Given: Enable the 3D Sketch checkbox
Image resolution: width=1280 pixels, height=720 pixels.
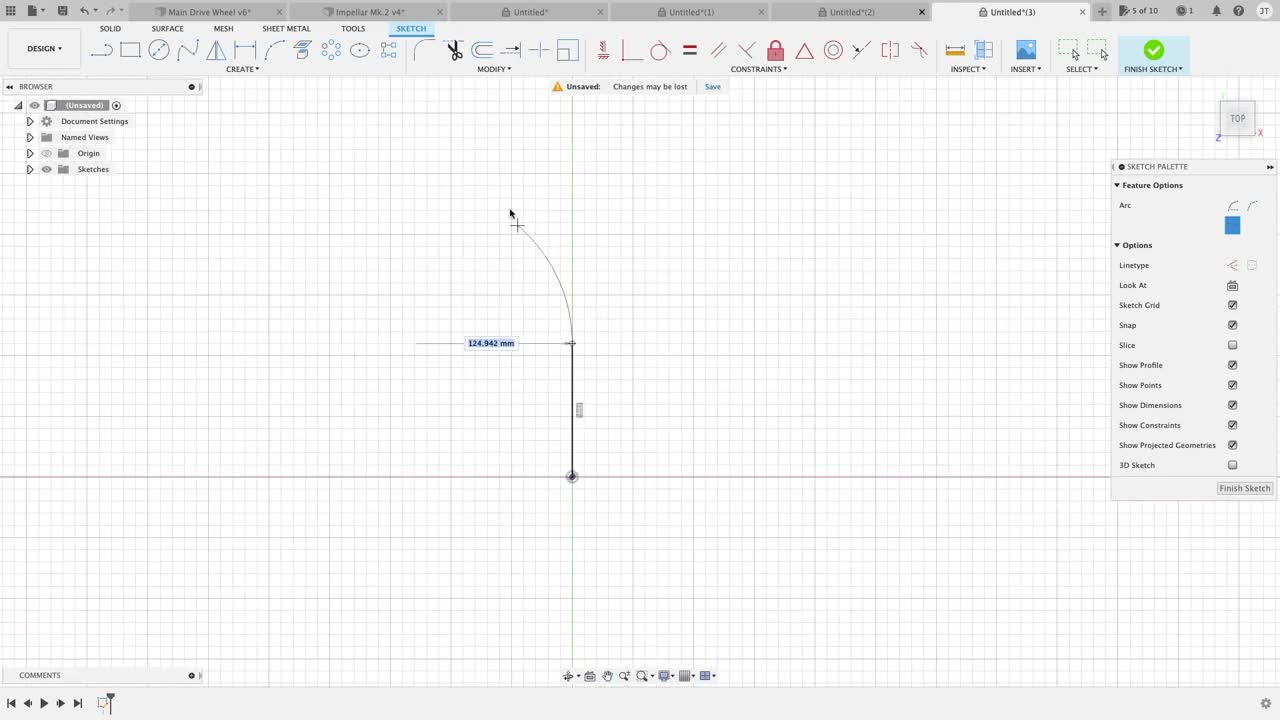Looking at the screenshot, I should 1232,465.
